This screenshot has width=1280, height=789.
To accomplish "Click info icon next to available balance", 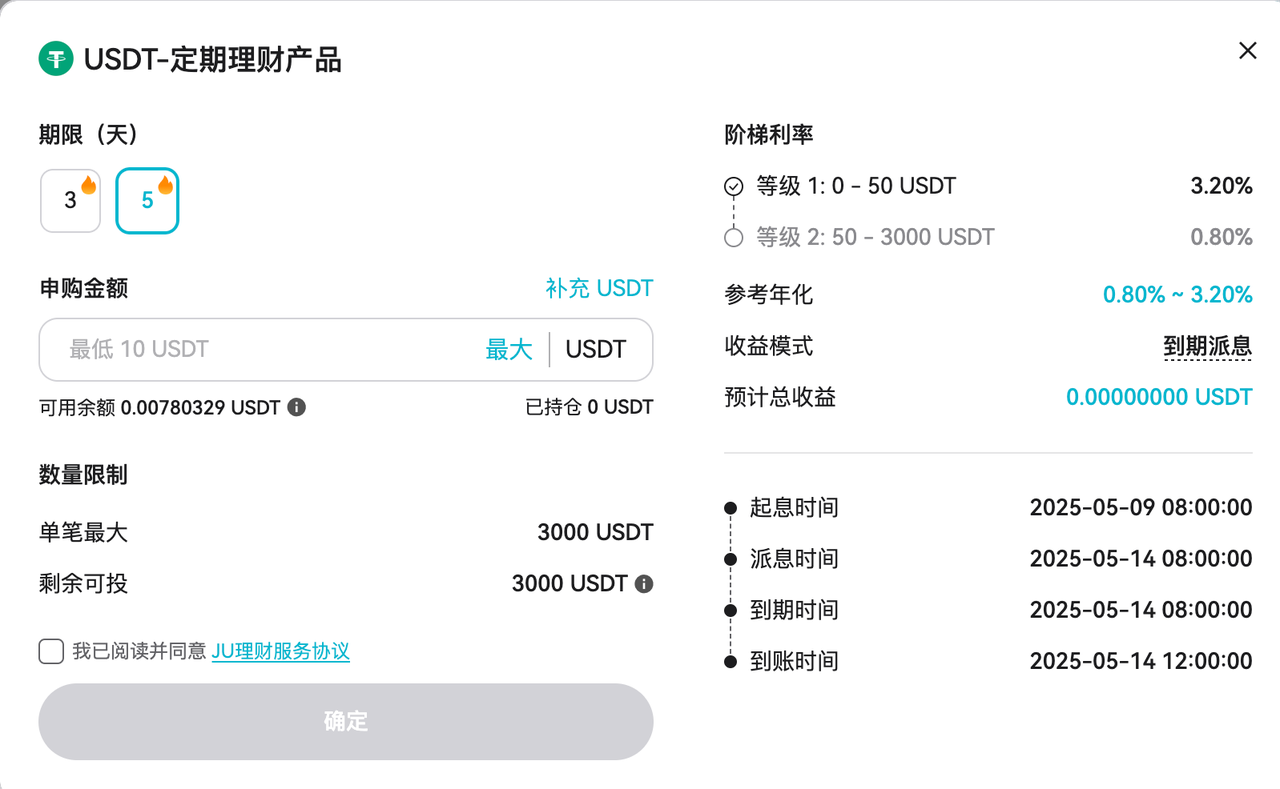I will pos(297,407).
